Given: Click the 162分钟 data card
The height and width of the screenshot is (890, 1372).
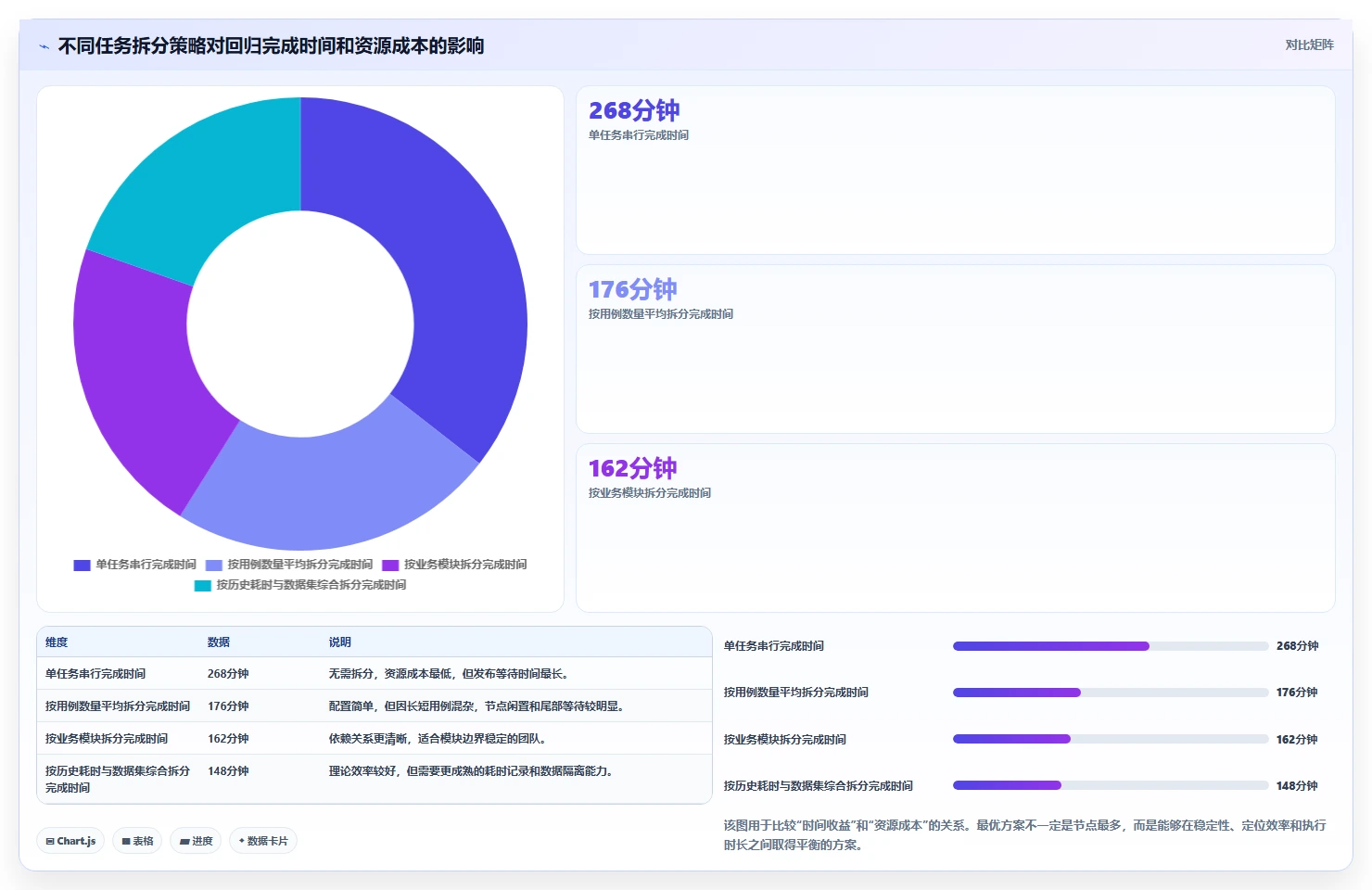Looking at the screenshot, I should coord(956,528).
